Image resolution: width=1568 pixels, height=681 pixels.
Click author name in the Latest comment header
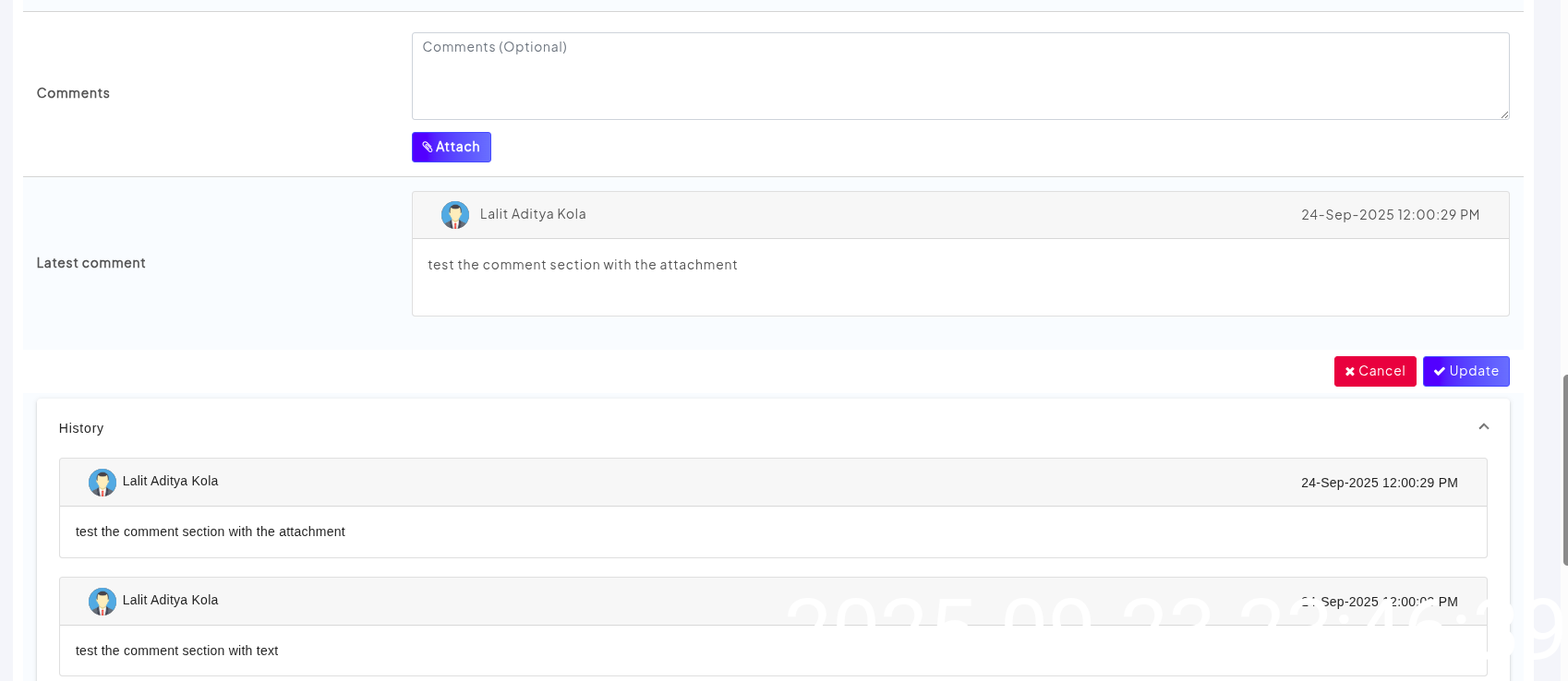[x=533, y=214]
